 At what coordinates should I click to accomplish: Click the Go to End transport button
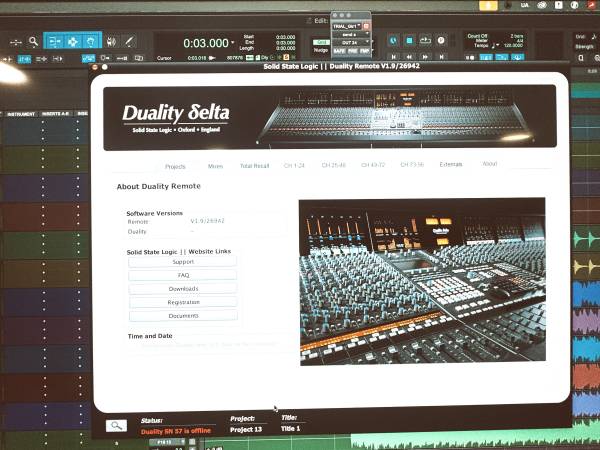pos(441,57)
